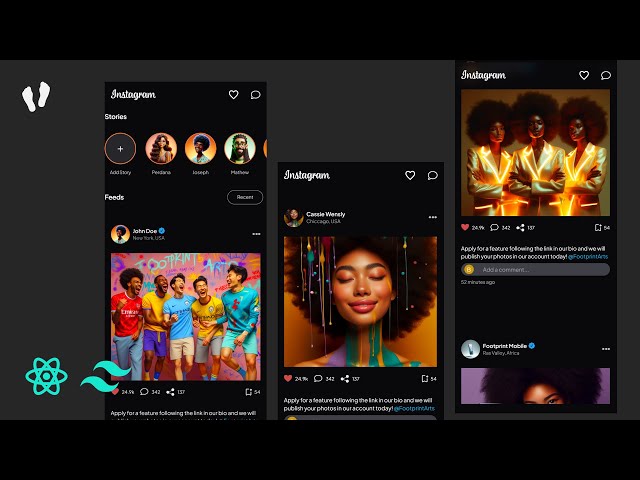Click the '52 minutes ago' timestamp
The width and height of the screenshot is (640, 480).
478,282
